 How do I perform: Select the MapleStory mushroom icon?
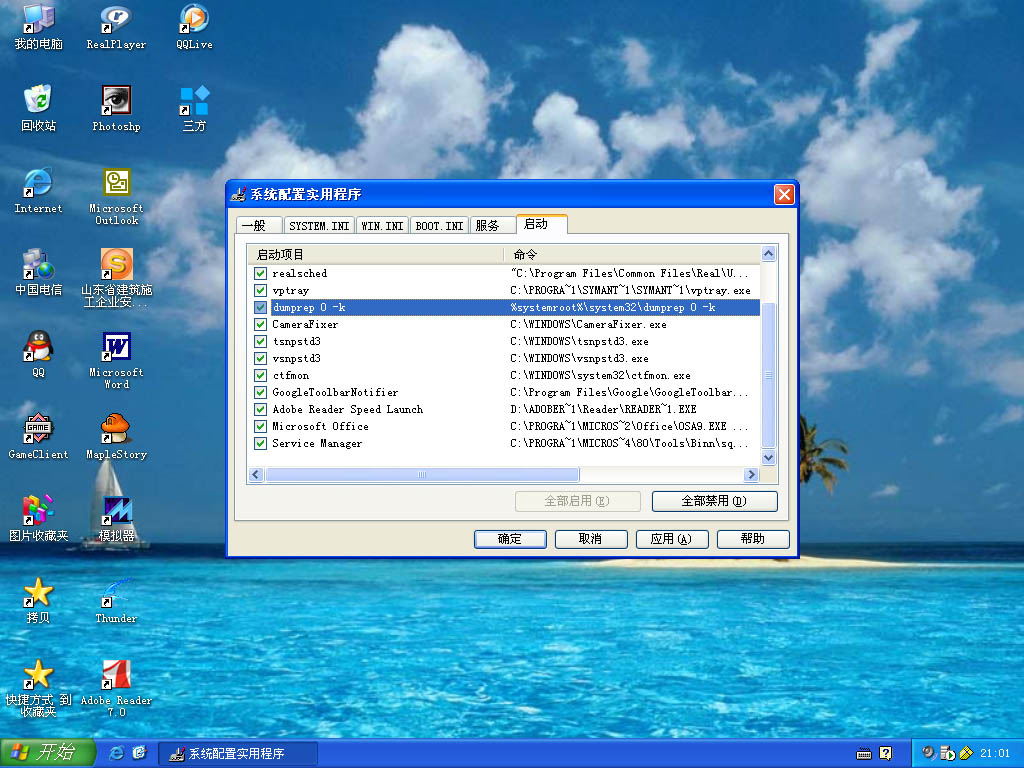tap(116, 429)
